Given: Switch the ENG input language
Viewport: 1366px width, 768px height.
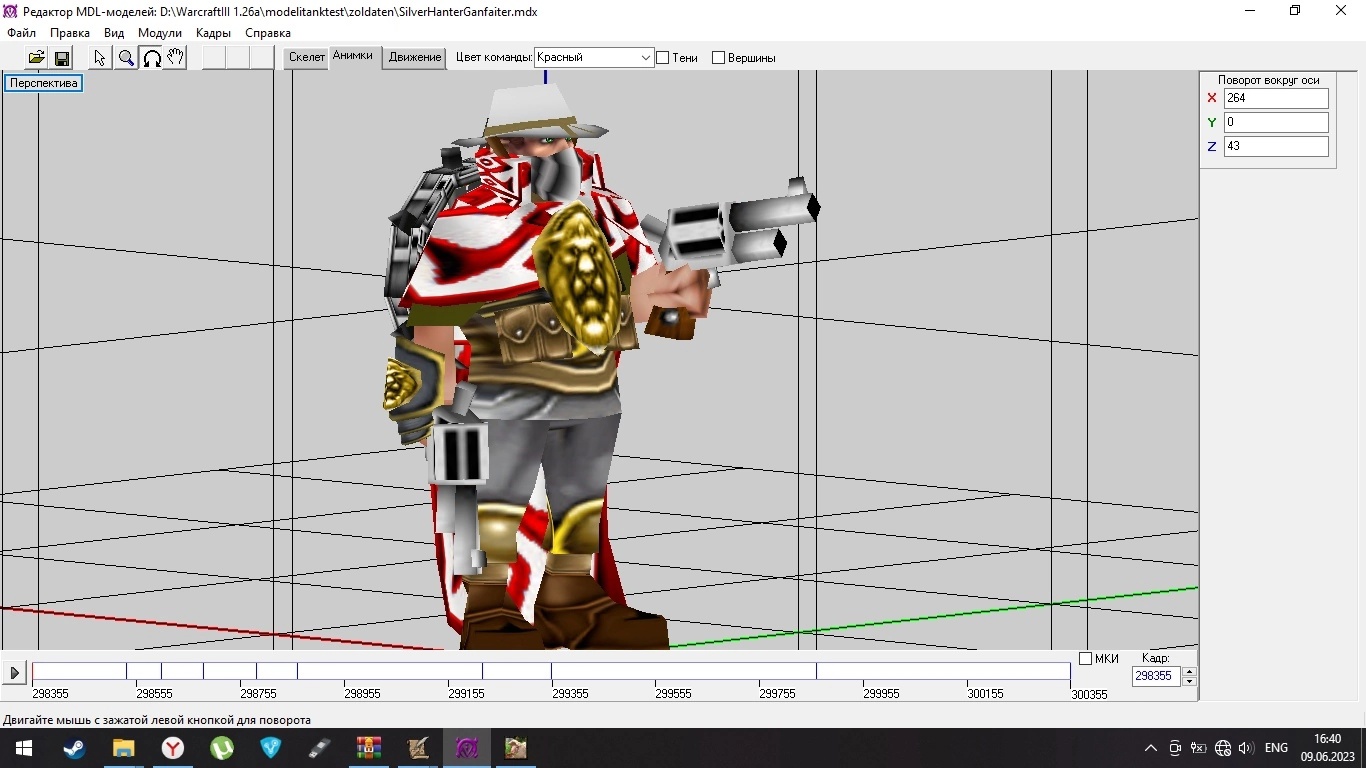Looking at the screenshot, I should [x=1276, y=748].
